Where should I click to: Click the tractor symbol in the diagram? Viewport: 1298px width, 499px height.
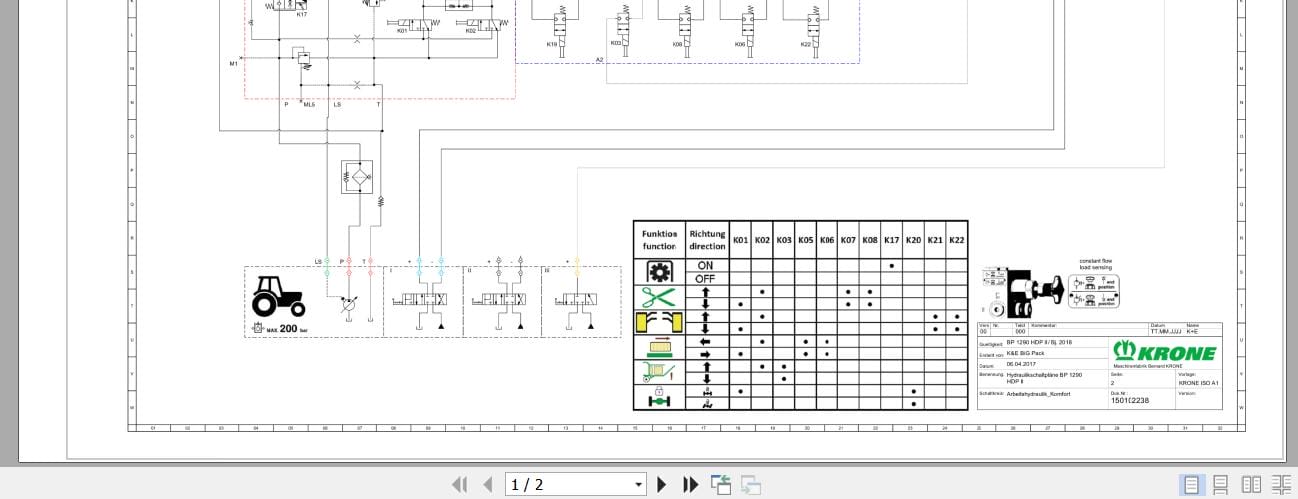point(278,296)
